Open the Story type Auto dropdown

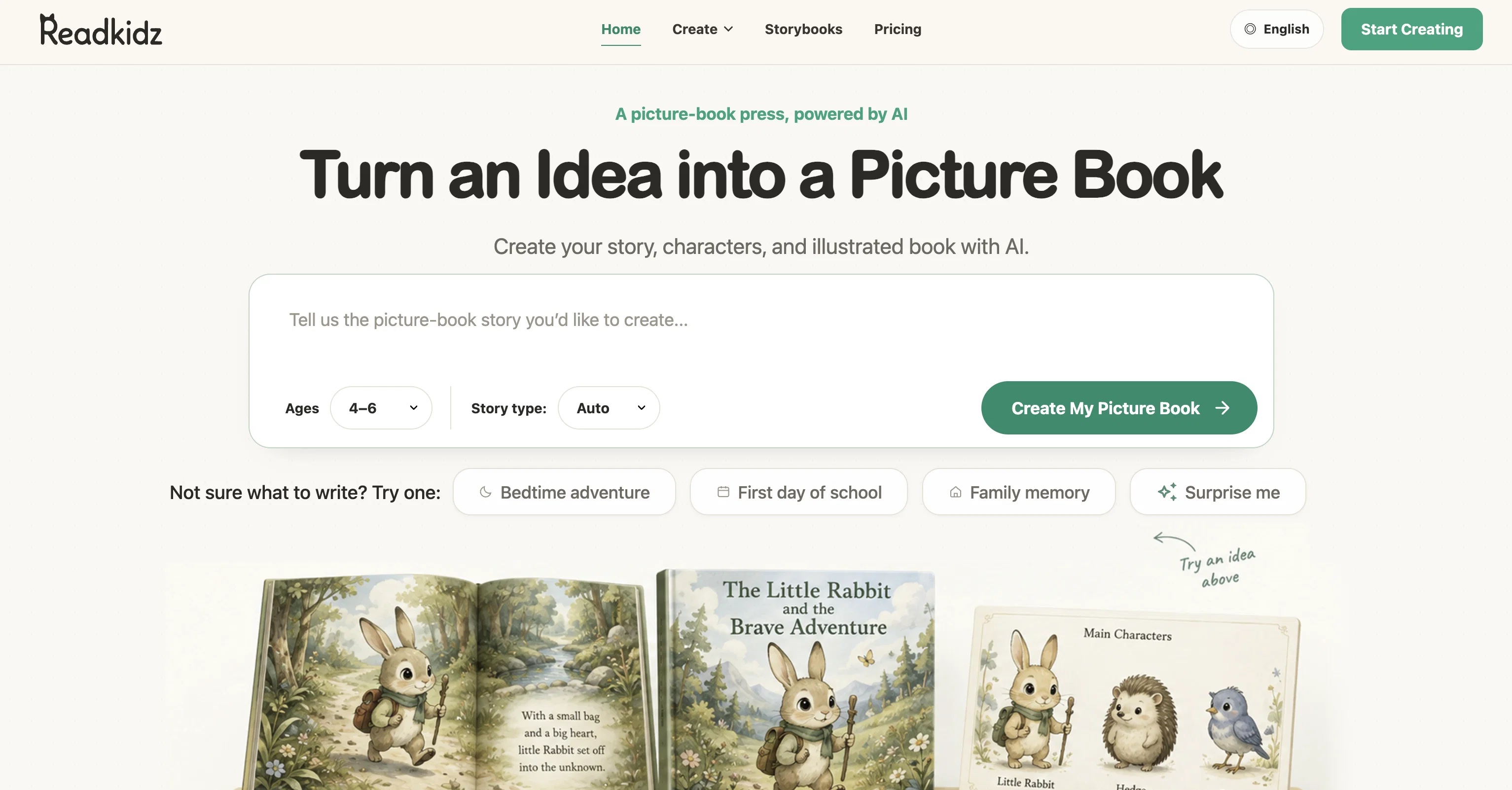(609, 408)
